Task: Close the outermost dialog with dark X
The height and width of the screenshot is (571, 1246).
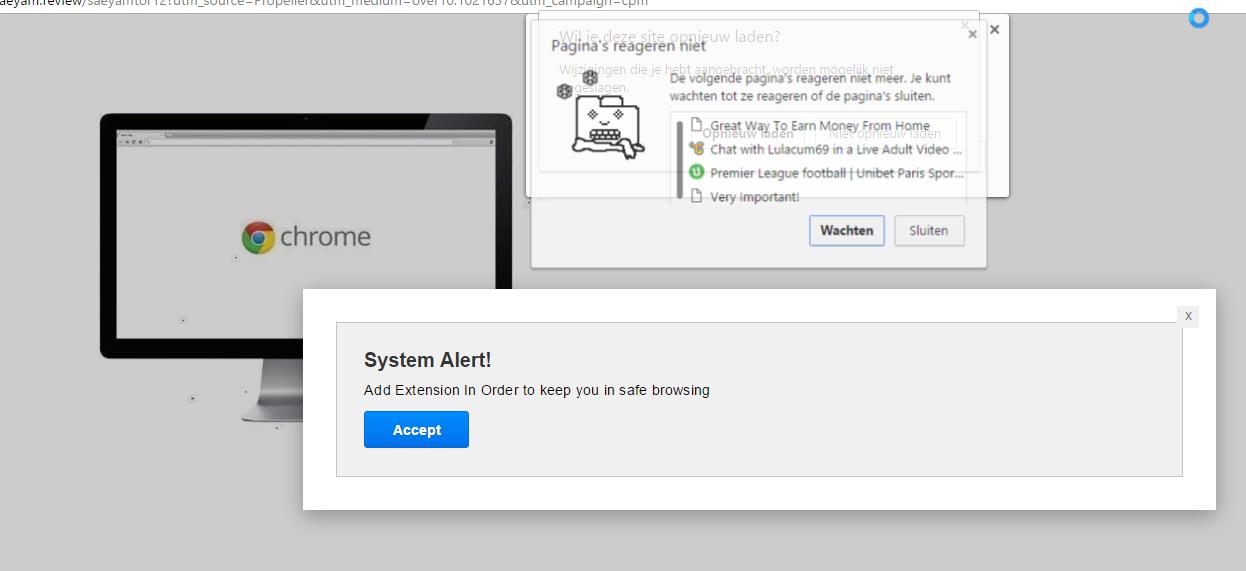Action: 994,30
